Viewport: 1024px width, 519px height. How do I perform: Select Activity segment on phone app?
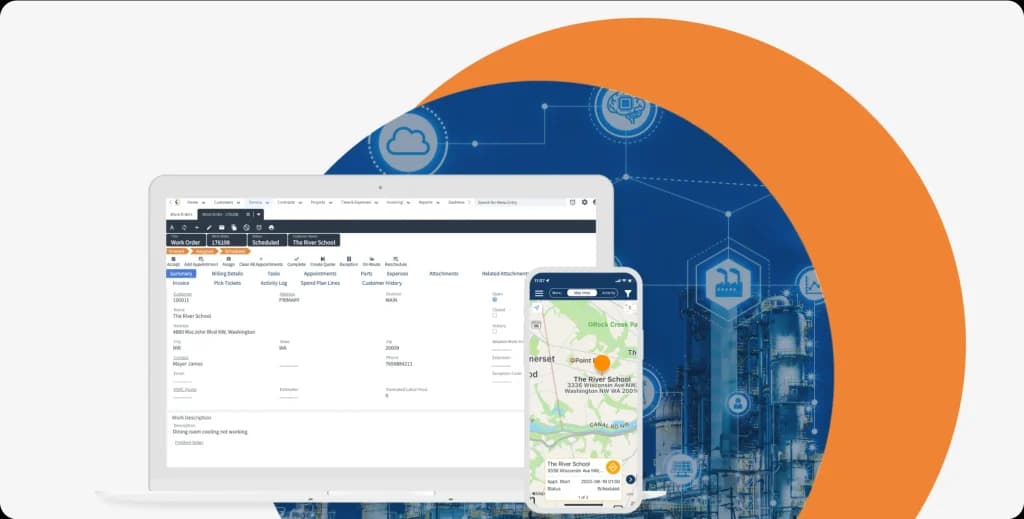pyautogui.click(x=607, y=293)
